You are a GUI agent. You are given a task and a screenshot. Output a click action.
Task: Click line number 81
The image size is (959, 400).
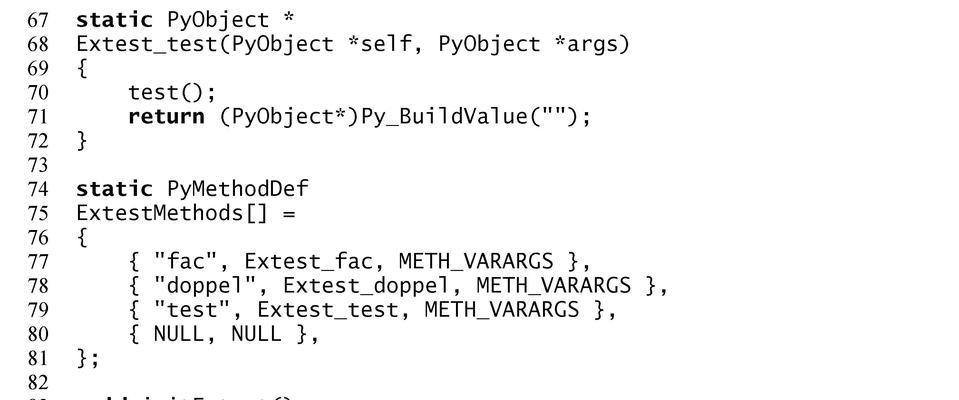click(37, 358)
